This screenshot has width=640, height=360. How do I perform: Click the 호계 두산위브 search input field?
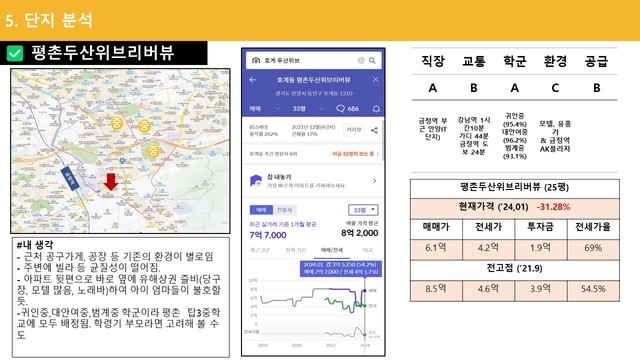click(313, 60)
